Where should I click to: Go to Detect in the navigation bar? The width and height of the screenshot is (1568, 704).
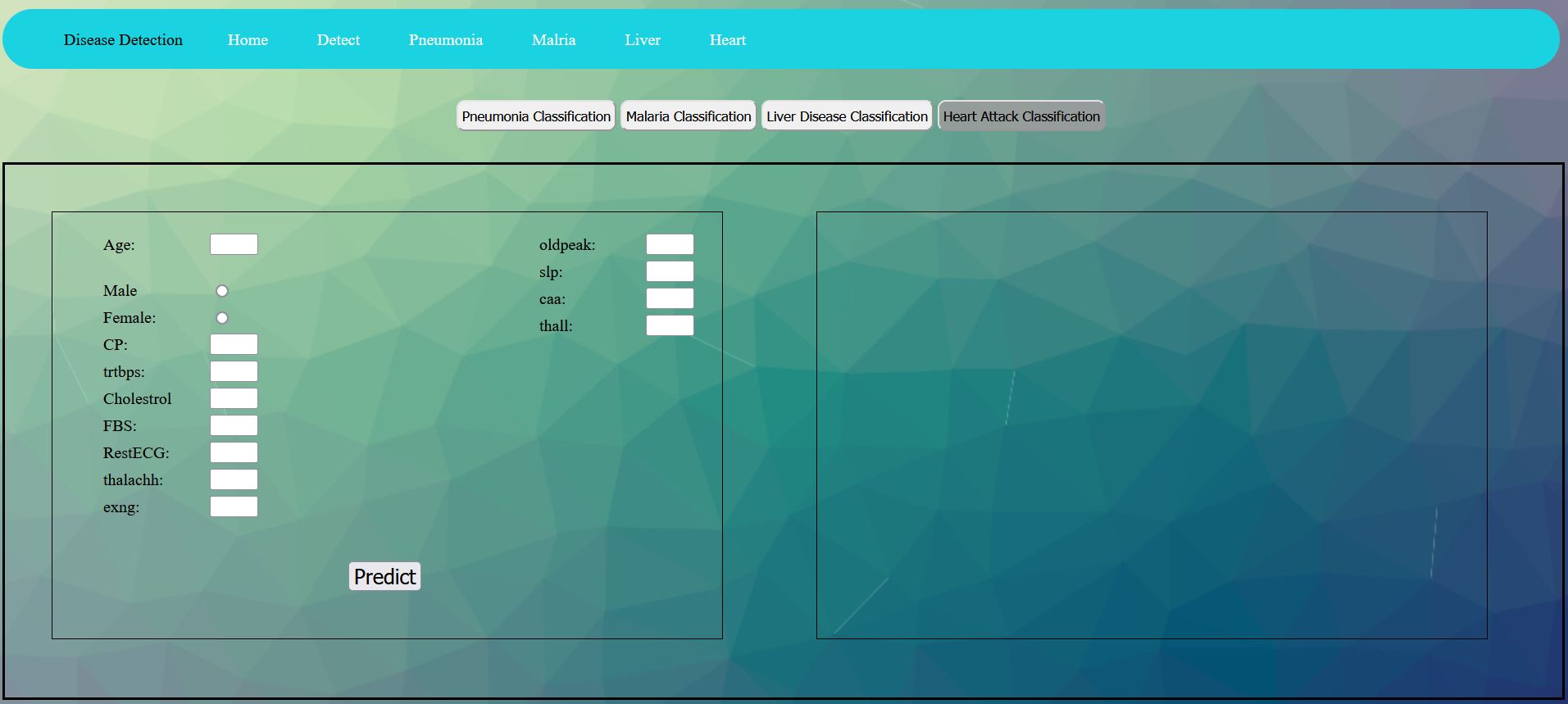pos(338,39)
